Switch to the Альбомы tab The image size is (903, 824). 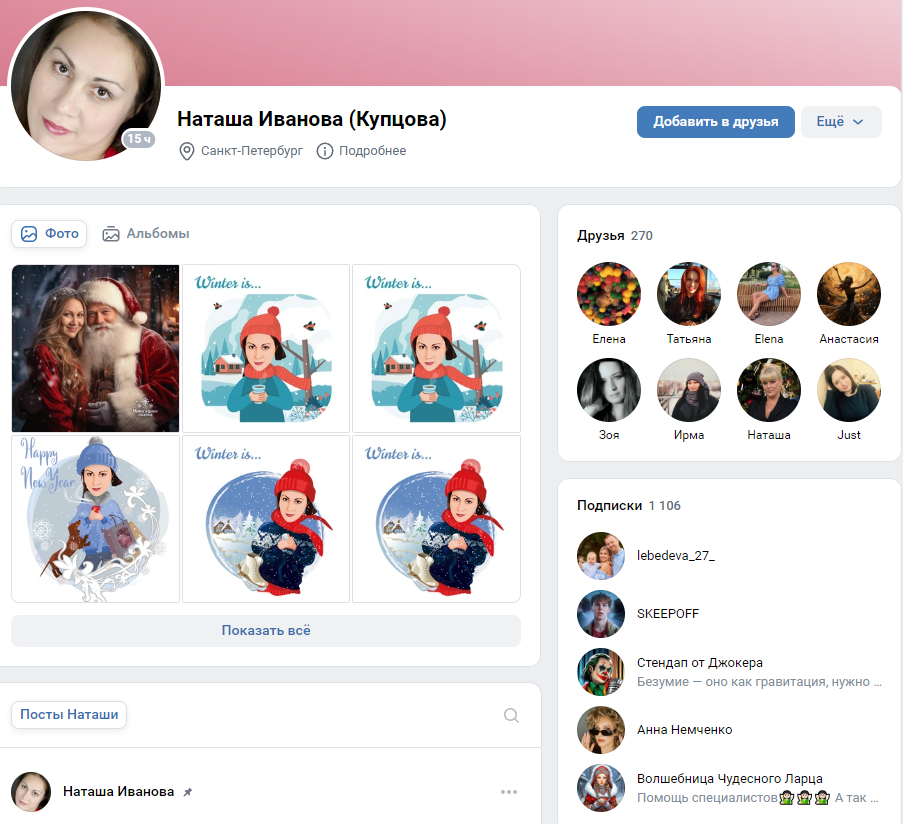(x=146, y=234)
